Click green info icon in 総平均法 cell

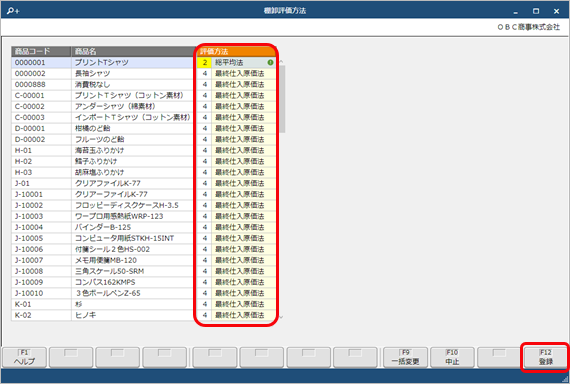click(270, 63)
